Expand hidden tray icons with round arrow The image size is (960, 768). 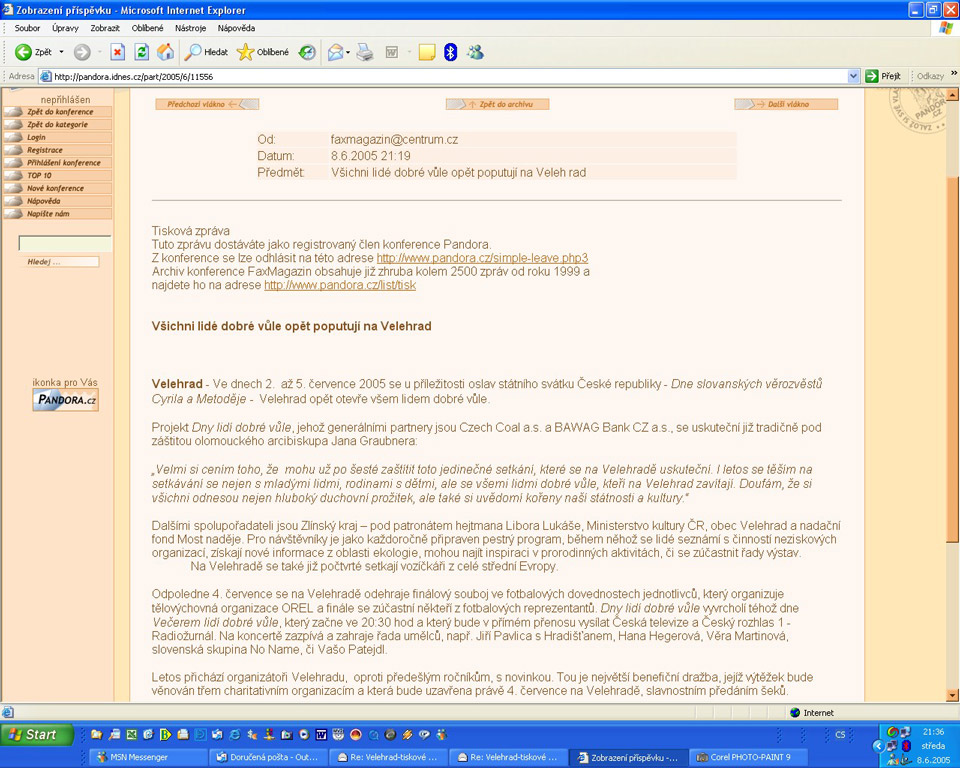pyautogui.click(x=878, y=746)
